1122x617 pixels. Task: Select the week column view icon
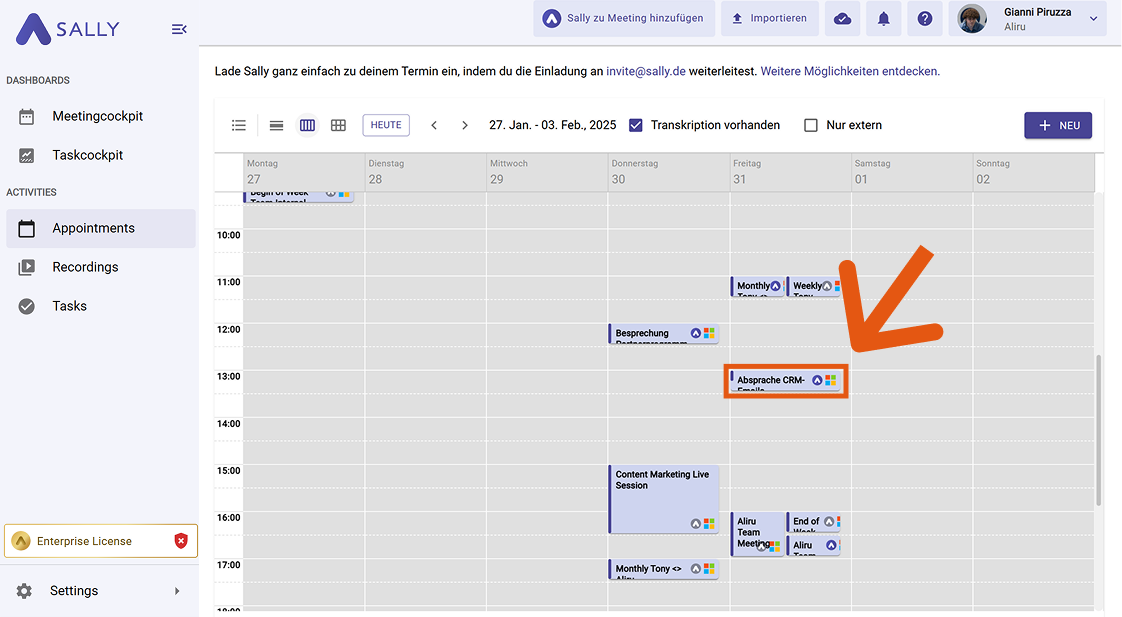point(307,125)
